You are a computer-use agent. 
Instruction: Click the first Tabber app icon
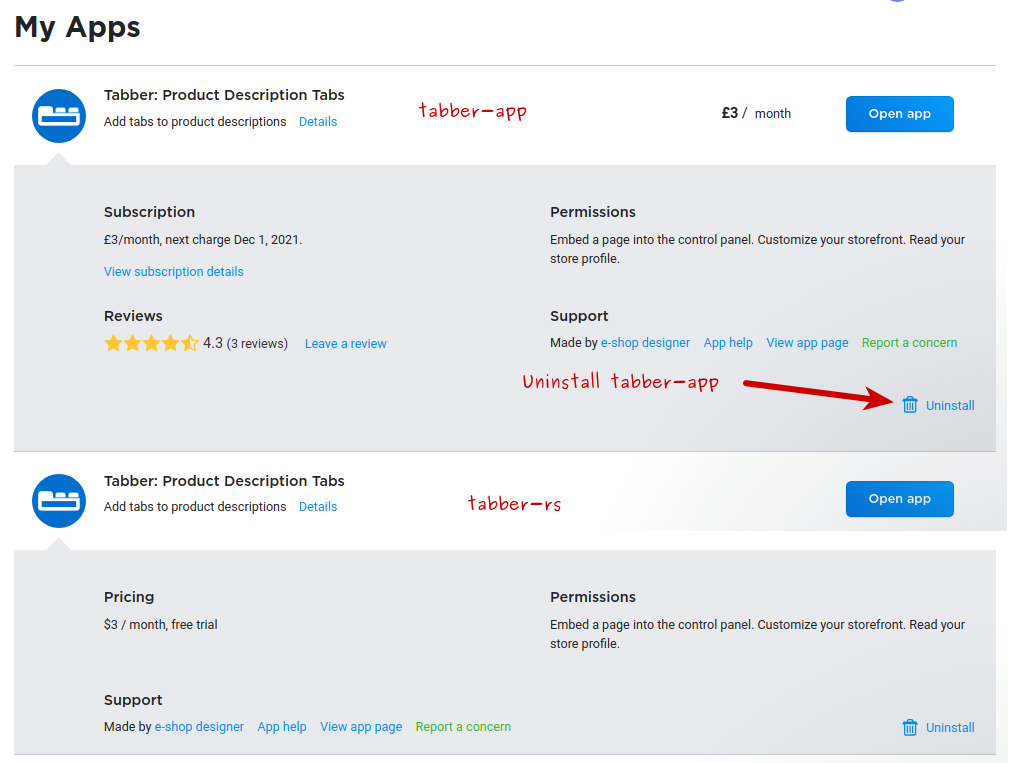coord(59,115)
